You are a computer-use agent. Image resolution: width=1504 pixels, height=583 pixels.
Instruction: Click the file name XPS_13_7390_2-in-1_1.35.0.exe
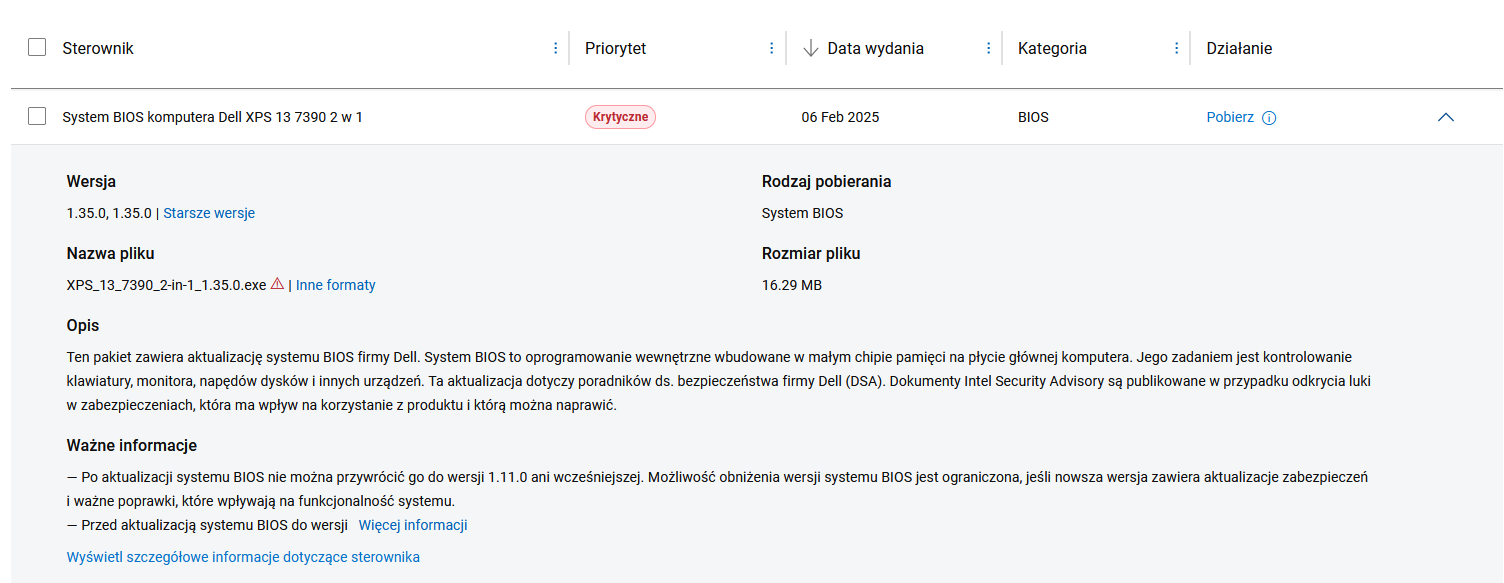[167, 285]
